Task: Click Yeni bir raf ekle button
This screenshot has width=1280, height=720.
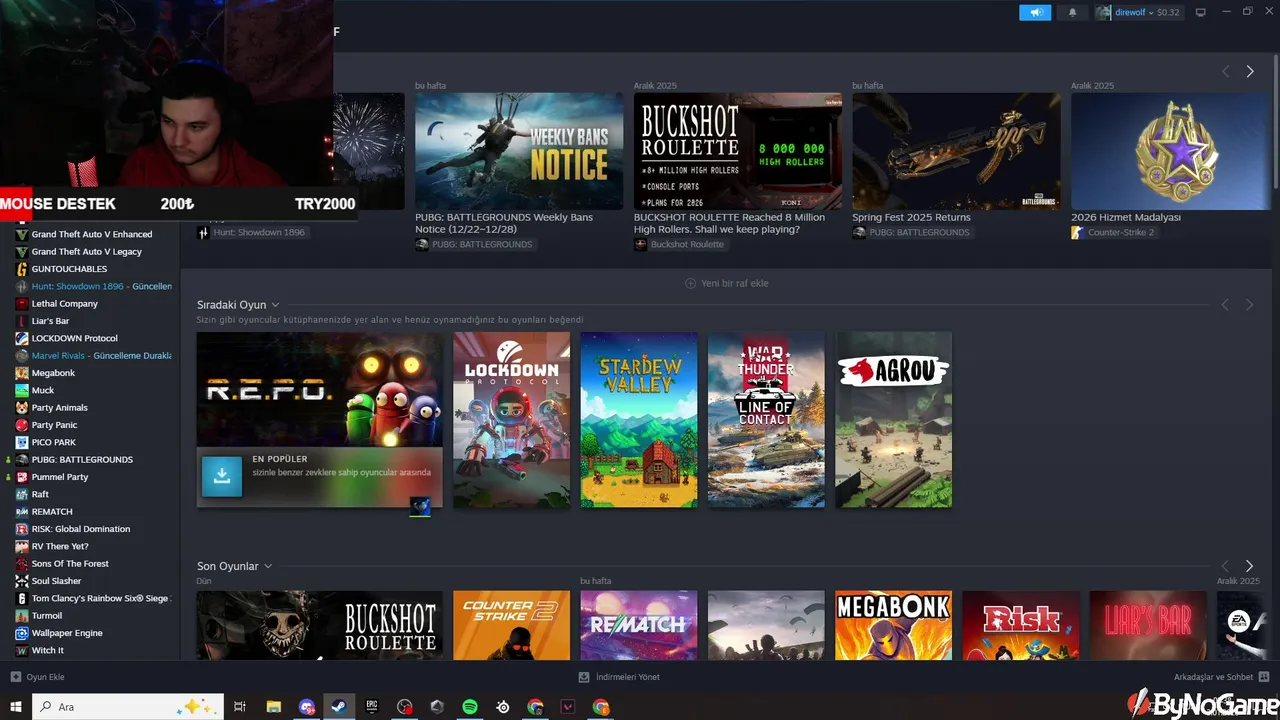Action: click(727, 283)
